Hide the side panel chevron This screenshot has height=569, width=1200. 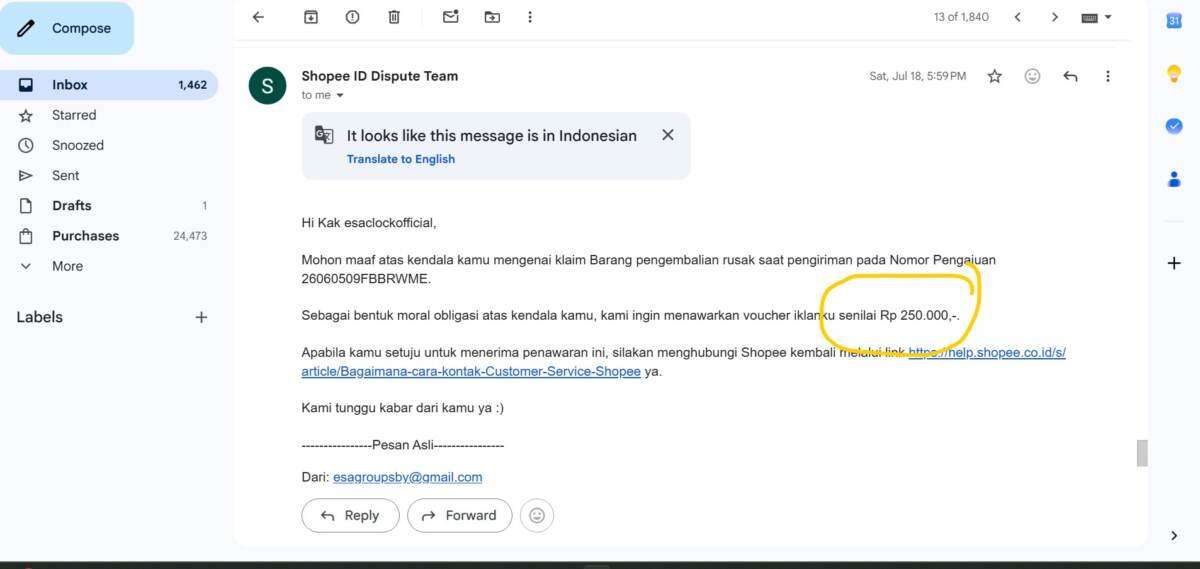coord(1174,535)
